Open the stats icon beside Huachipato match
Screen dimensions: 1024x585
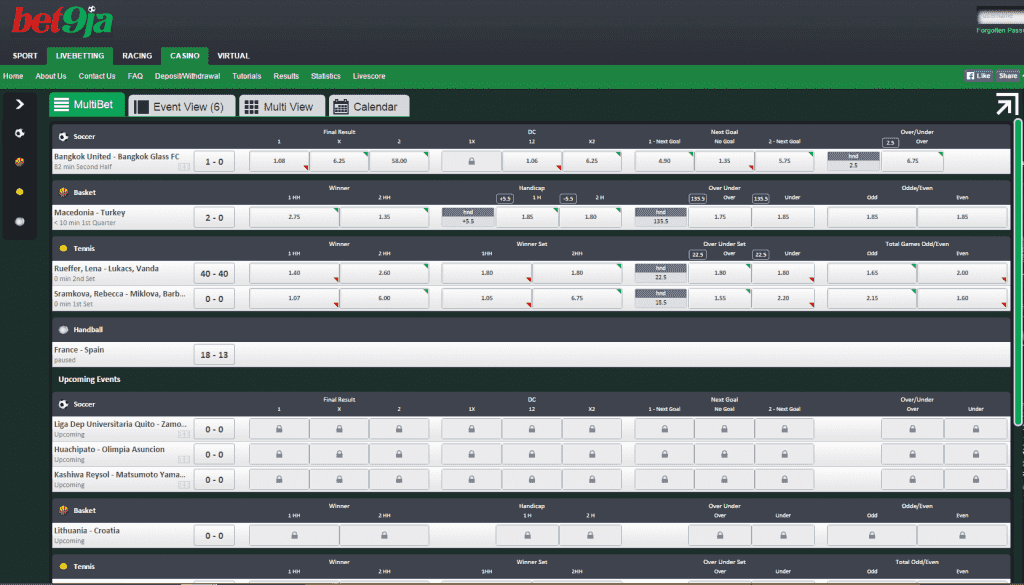click(x=184, y=460)
